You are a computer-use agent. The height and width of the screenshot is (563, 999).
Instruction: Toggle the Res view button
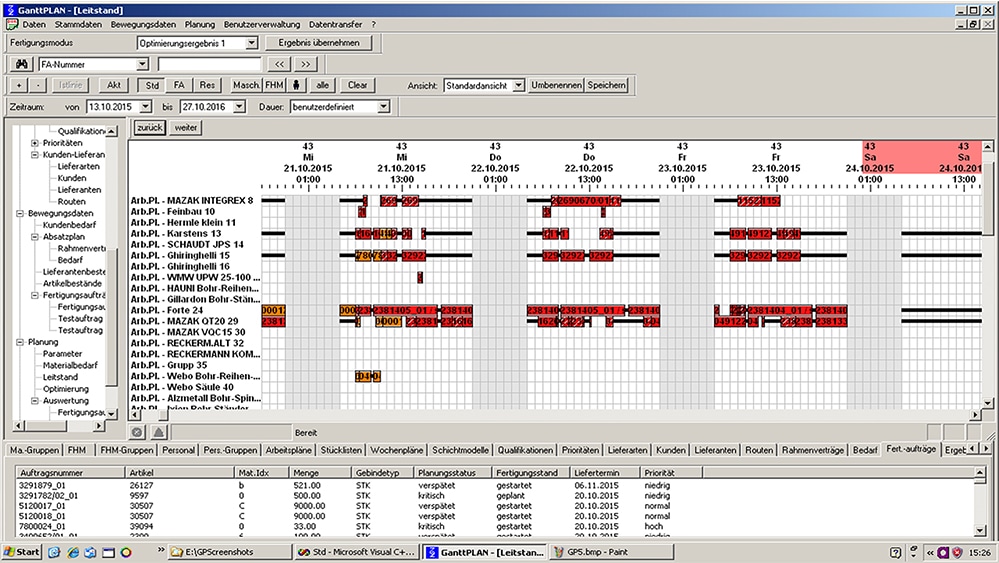[207, 85]
